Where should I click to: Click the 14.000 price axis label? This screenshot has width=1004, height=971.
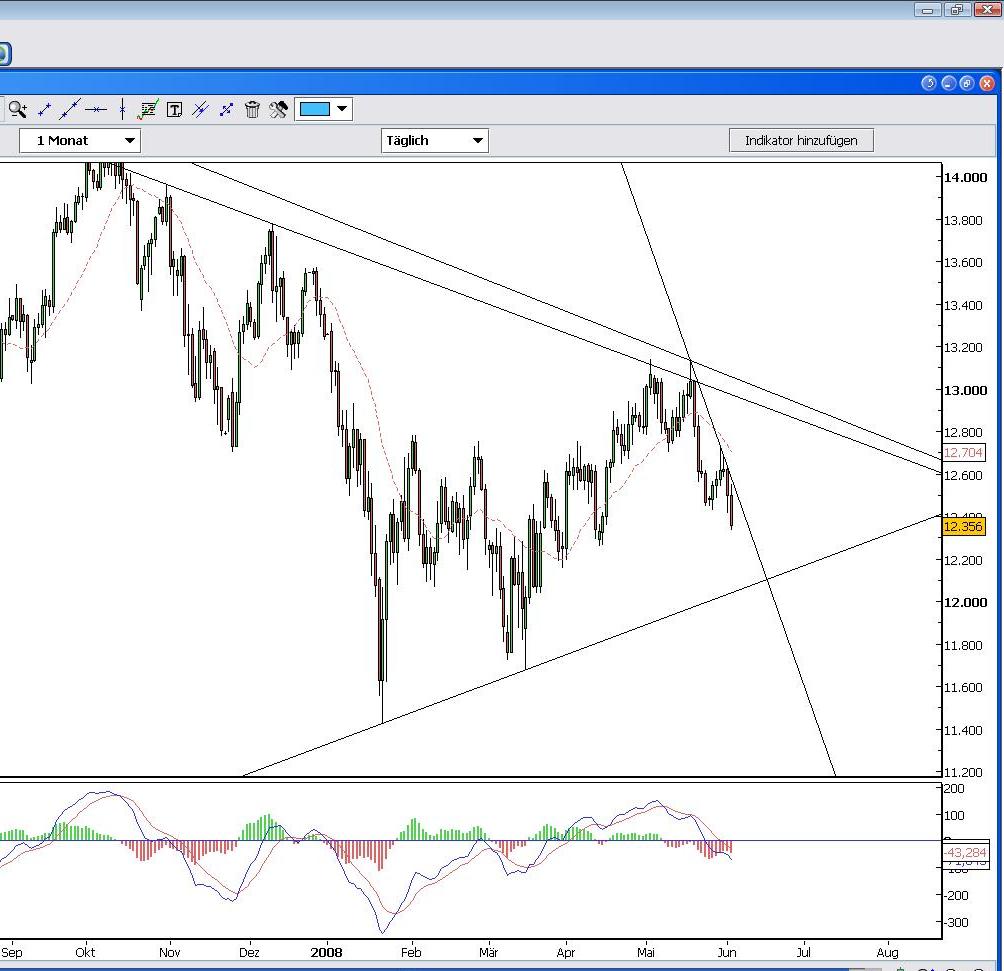[x=966, y=177]
